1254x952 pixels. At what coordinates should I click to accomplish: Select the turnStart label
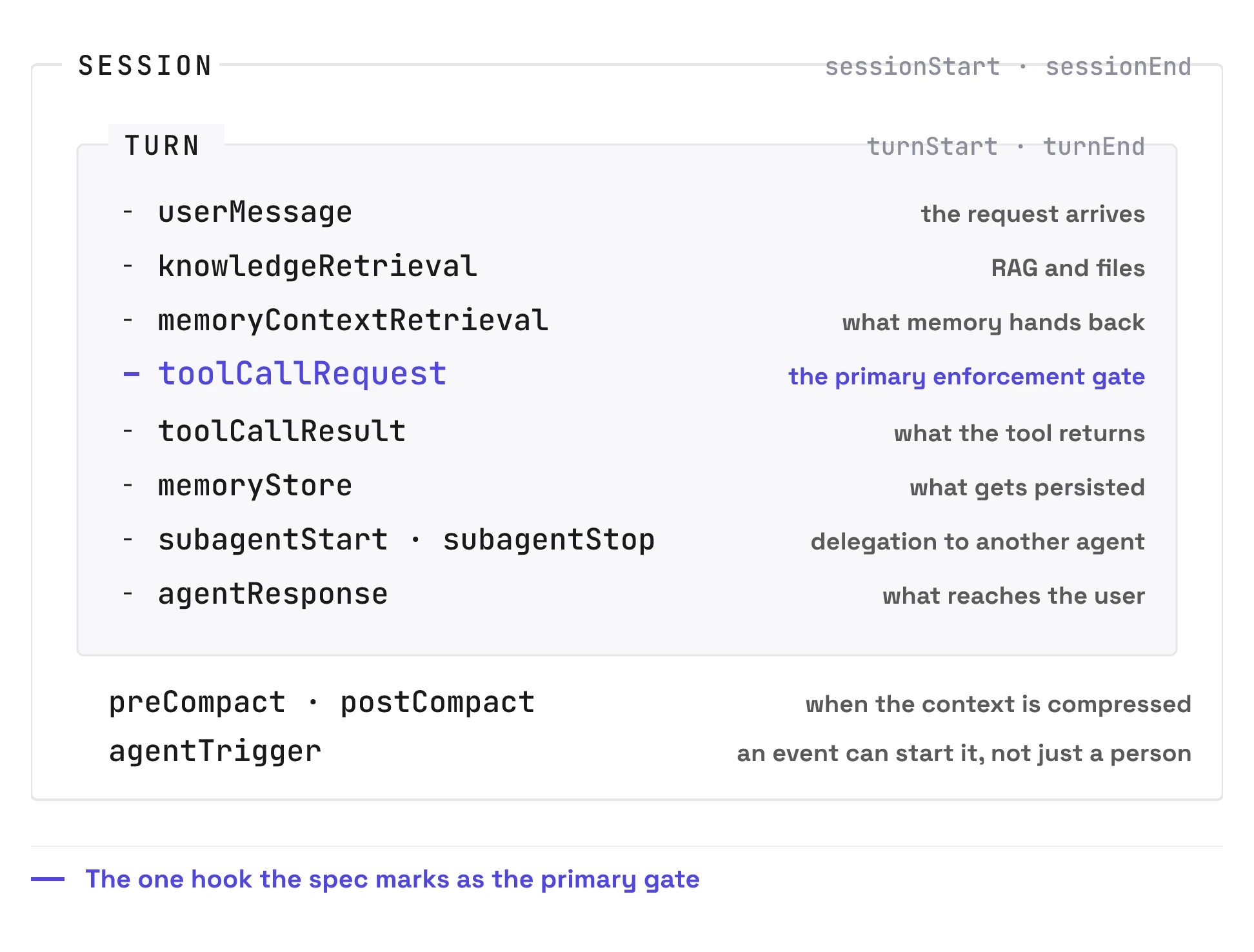pos(932,146)
